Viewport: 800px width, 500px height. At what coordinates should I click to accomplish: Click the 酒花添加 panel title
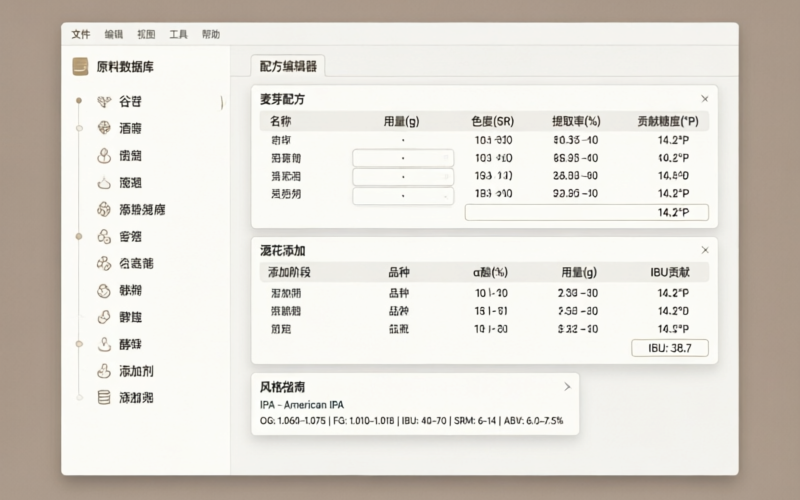point(282,251)
